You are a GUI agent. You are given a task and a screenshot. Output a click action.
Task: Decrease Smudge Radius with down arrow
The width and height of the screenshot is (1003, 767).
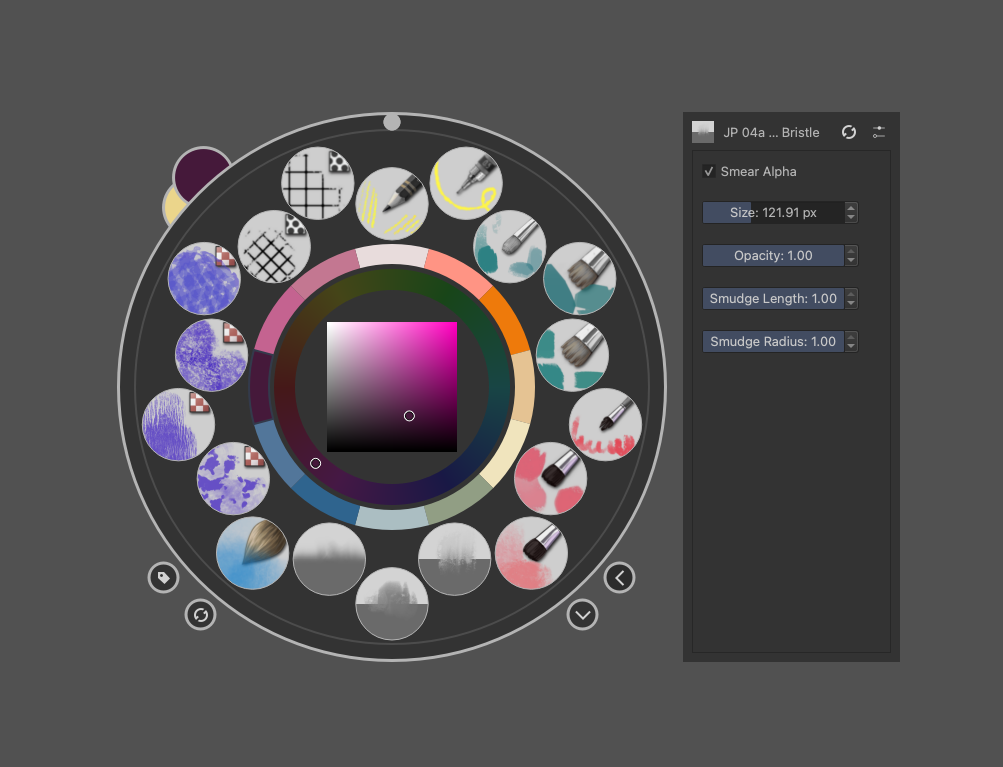tap(851, 346)
